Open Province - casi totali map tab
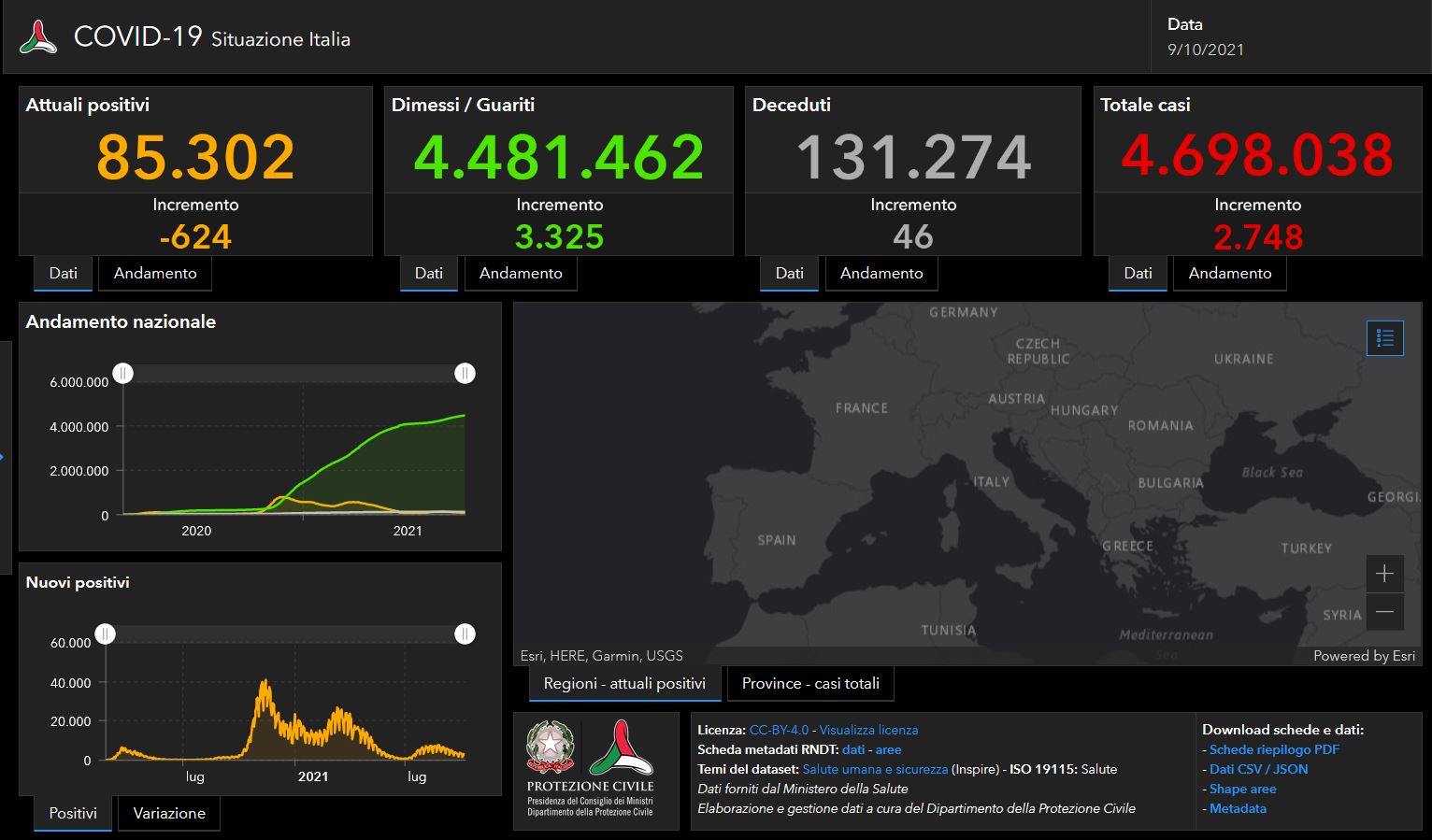 coord(810,683)
